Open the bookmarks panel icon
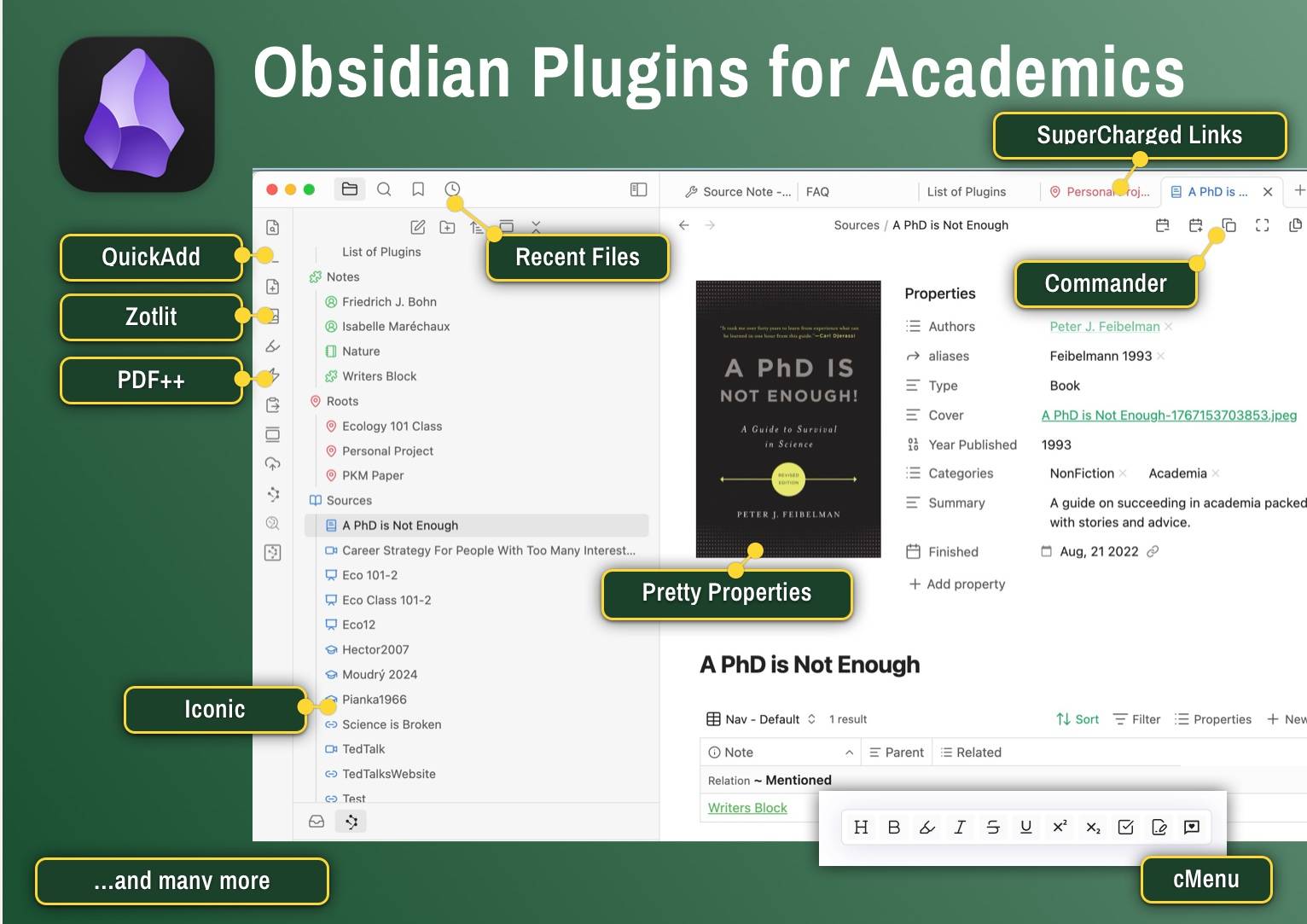1307x924 pixels. point(418,189)
